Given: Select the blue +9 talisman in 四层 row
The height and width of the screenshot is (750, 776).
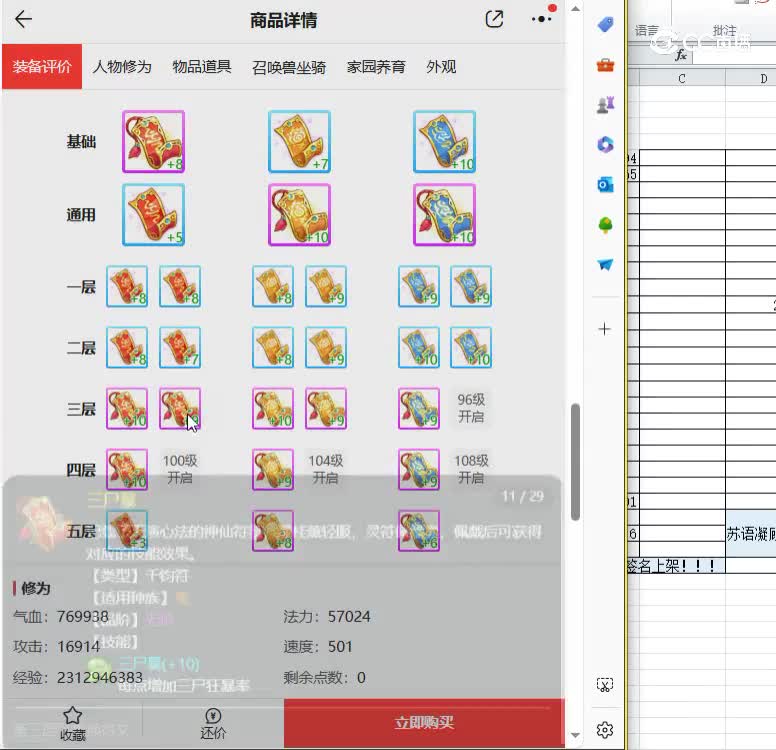Looking at the screenshot, I should click(x=419, y=469).
